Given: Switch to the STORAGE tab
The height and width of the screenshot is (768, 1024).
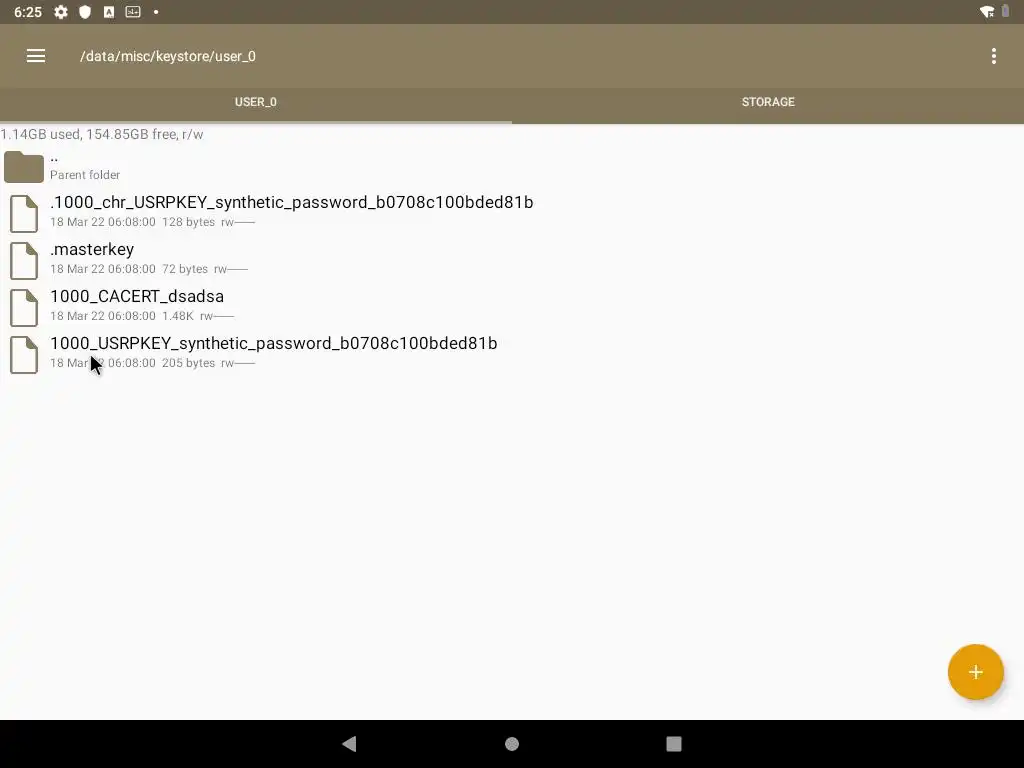Looking at the screenshot, I should (768, 102).
